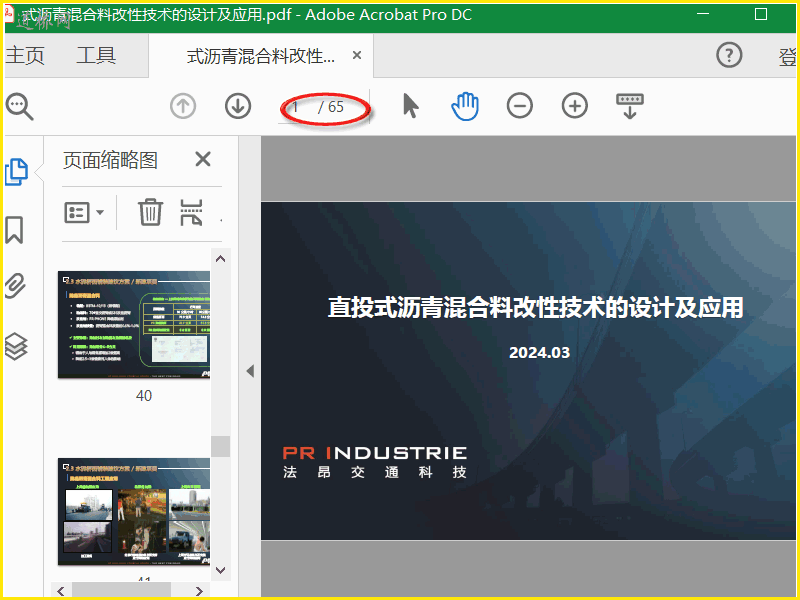The image size is (800, 600).
Task: Open the layers panel icon
Action: pyautogui.click(x=16, y=346)
